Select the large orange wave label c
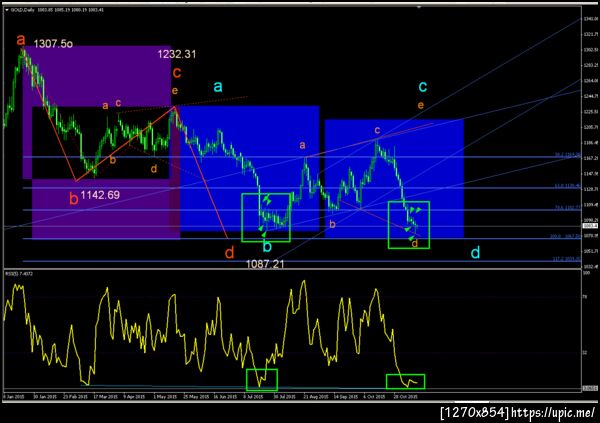 coord(177,72)
